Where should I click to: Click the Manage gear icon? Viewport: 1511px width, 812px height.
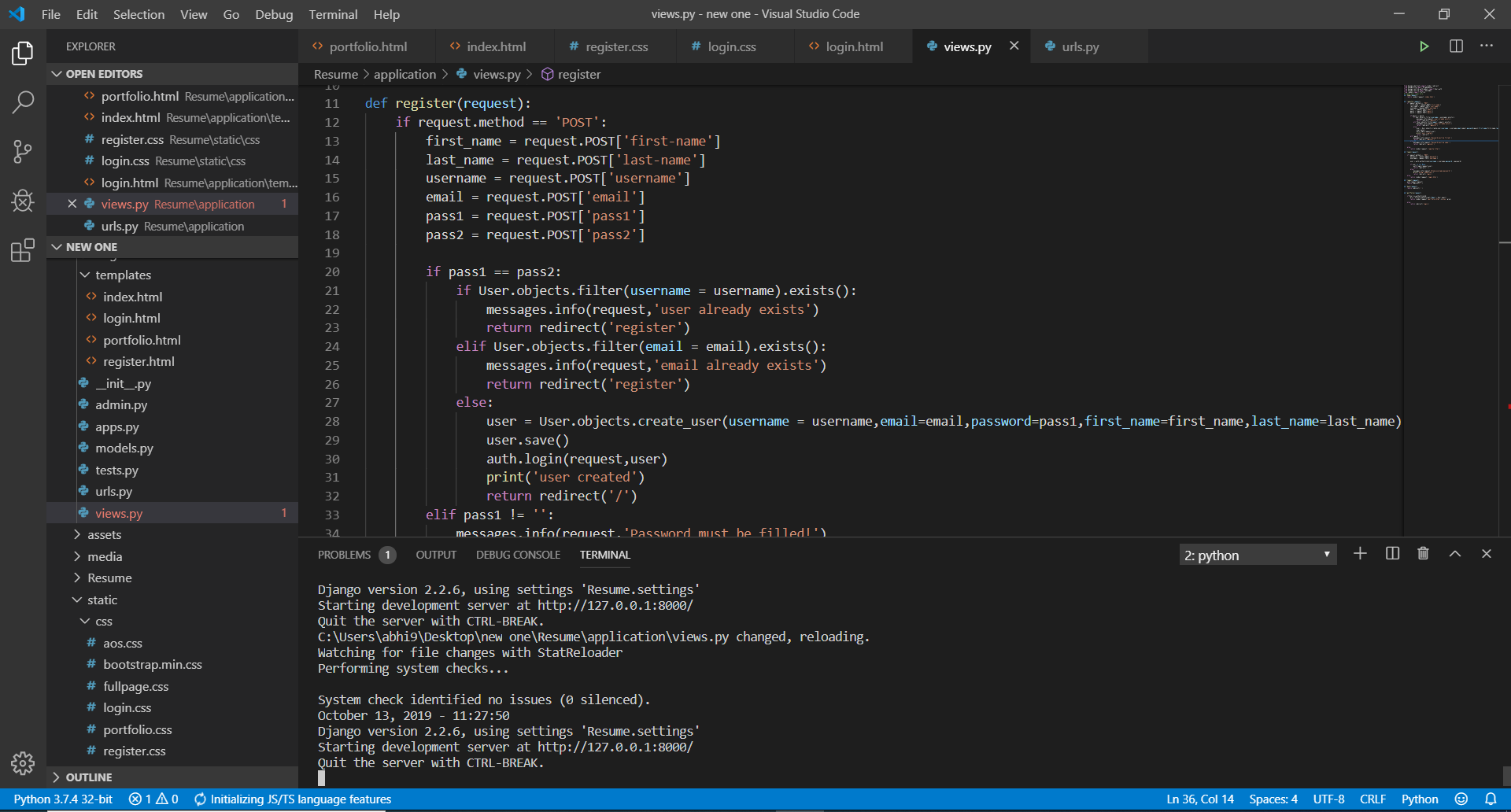pyautogui.click(x=23, y=762)
